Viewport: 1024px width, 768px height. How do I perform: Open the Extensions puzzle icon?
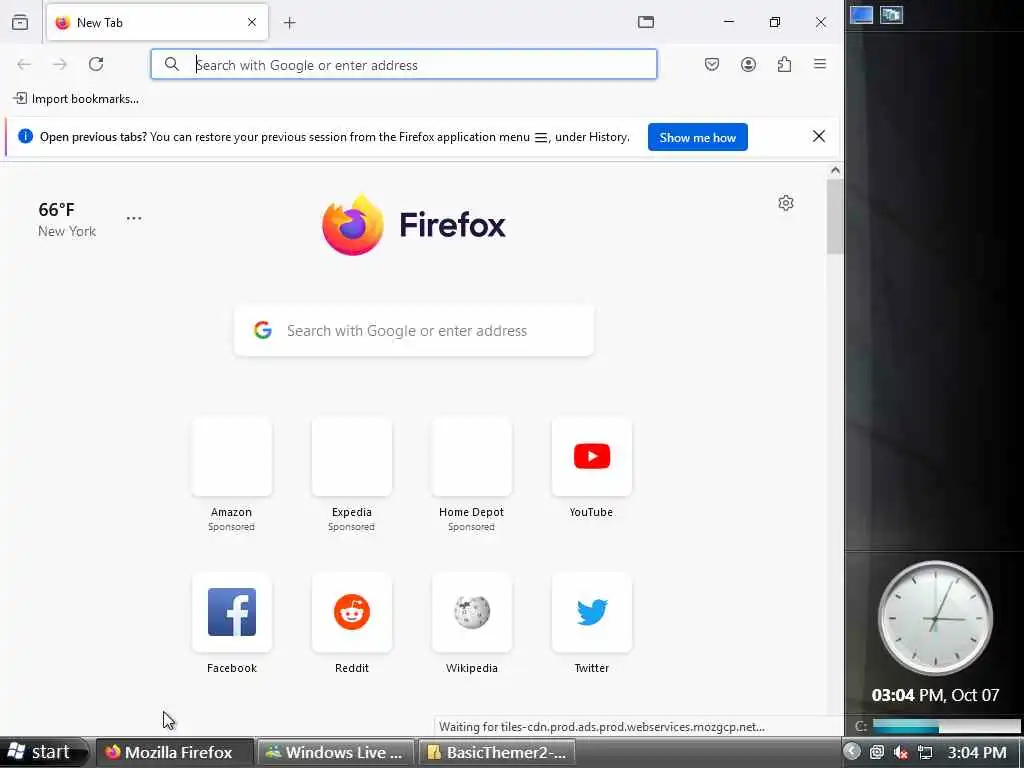pos(784,64)
